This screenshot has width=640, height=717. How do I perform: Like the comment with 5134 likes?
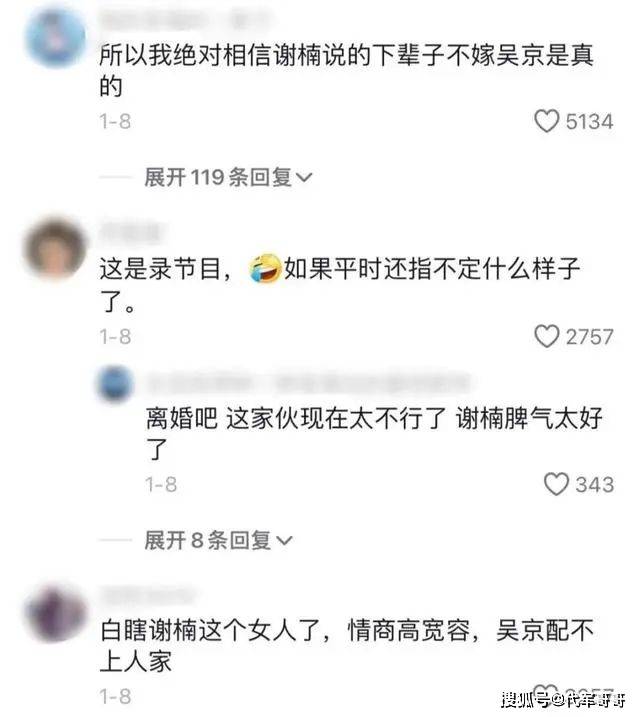(x=546, y=122)
